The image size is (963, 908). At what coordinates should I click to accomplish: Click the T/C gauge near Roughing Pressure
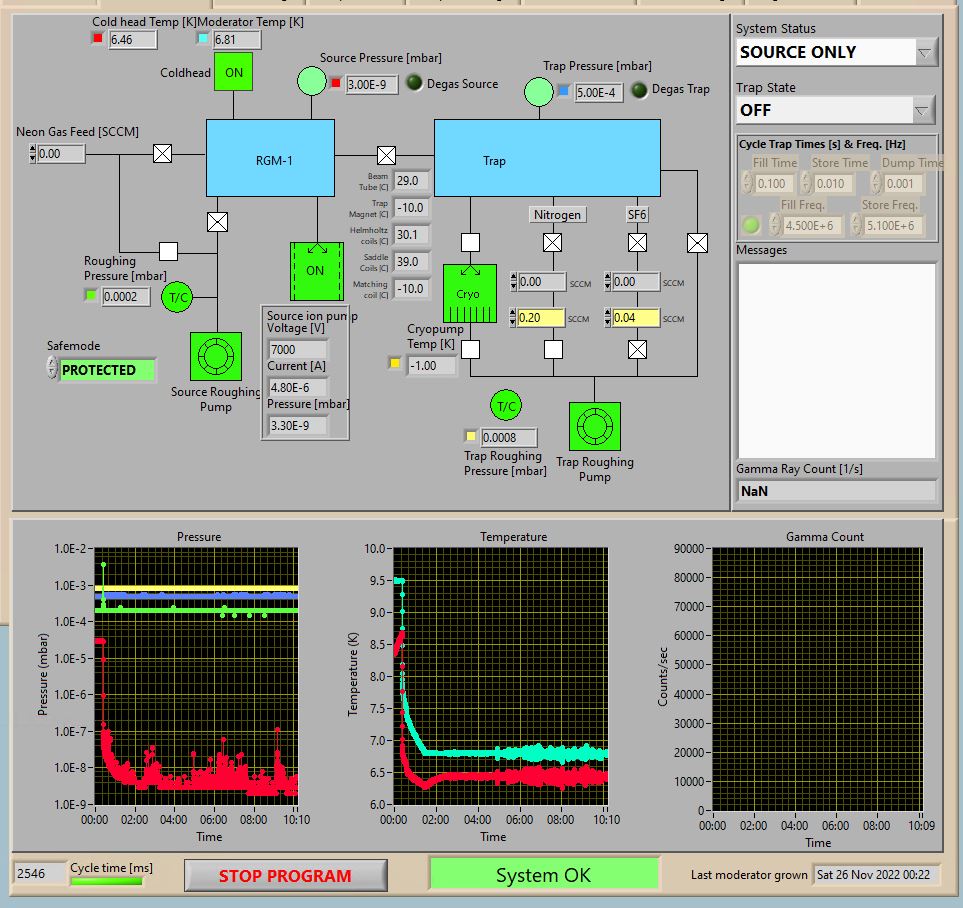coord(178,296)
